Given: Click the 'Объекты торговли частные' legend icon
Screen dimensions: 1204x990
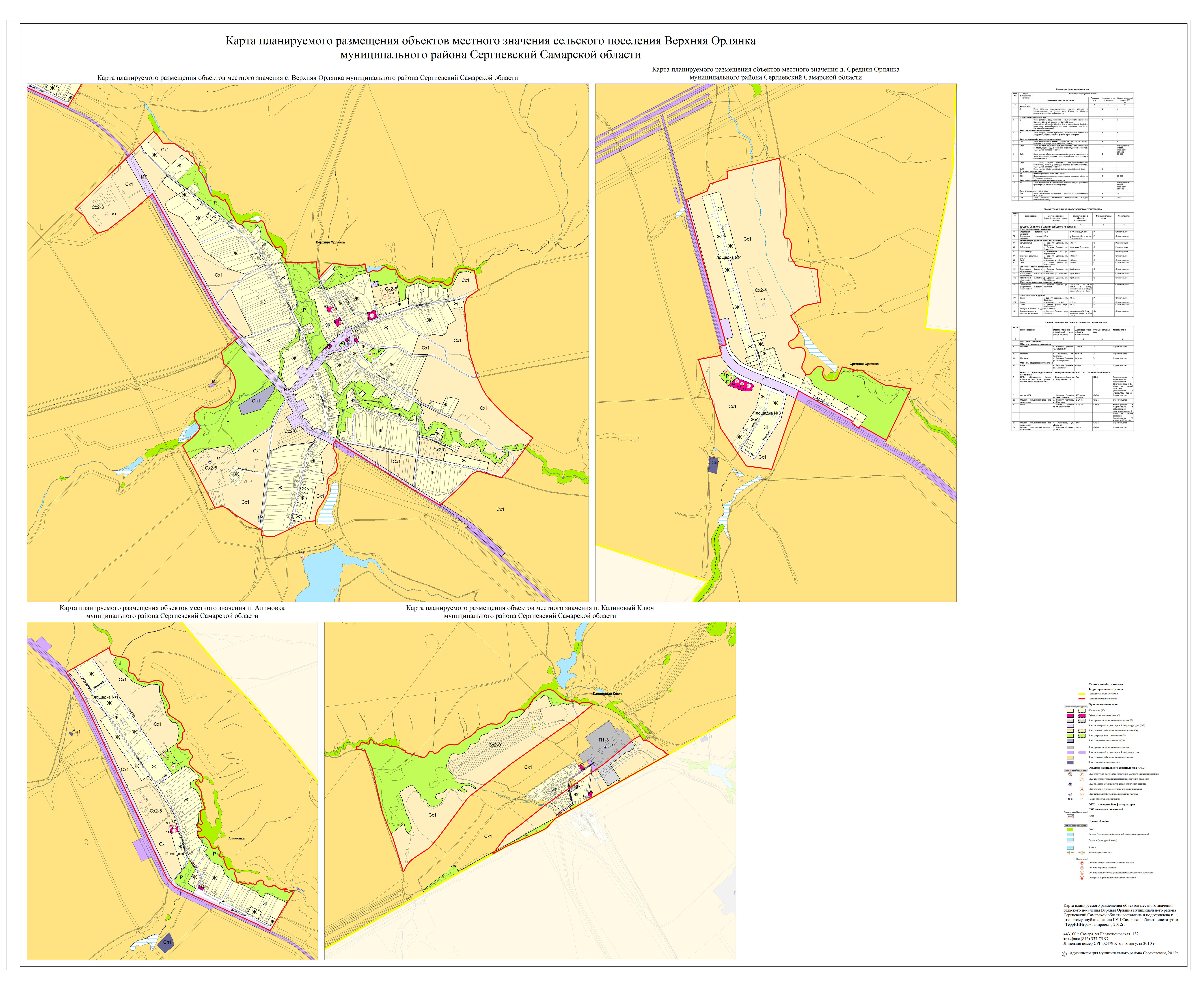Looking at the screenshot, I should click(1082, 868).
